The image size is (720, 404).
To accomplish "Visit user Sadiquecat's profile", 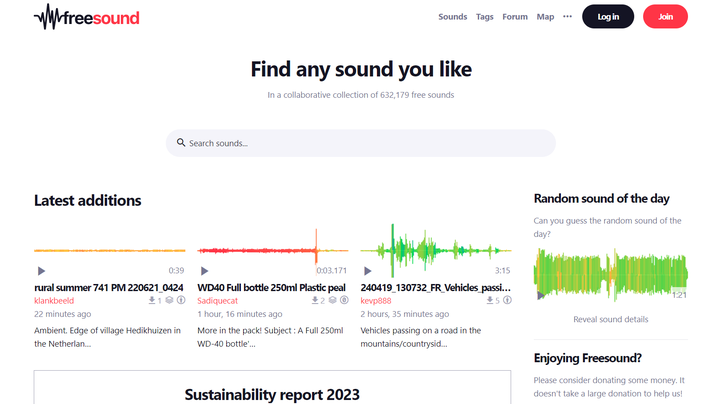I will pos(218,301).
